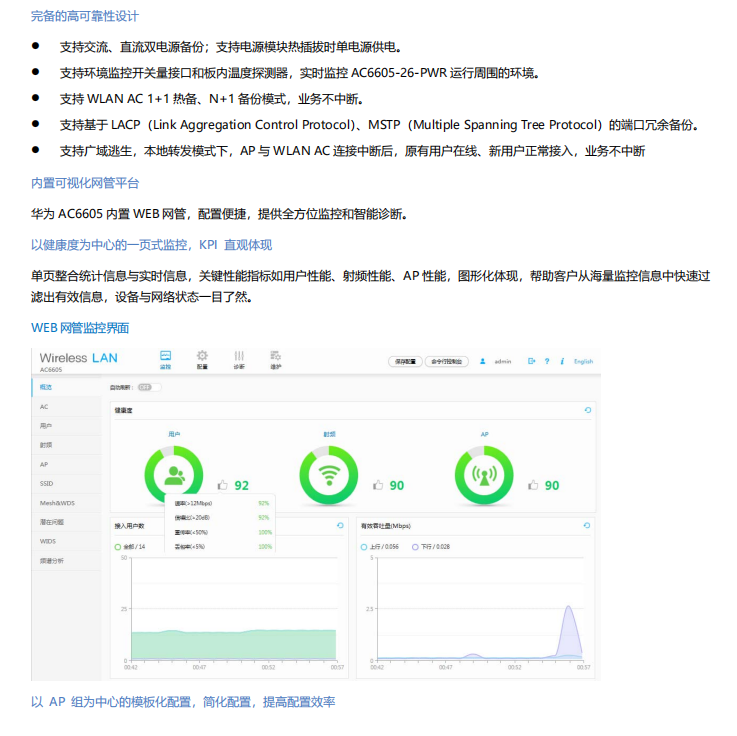Screen dimensions: 737x736
Task: Select 频谱分析 in the left sidebar
Action: (x=67, y=561)
